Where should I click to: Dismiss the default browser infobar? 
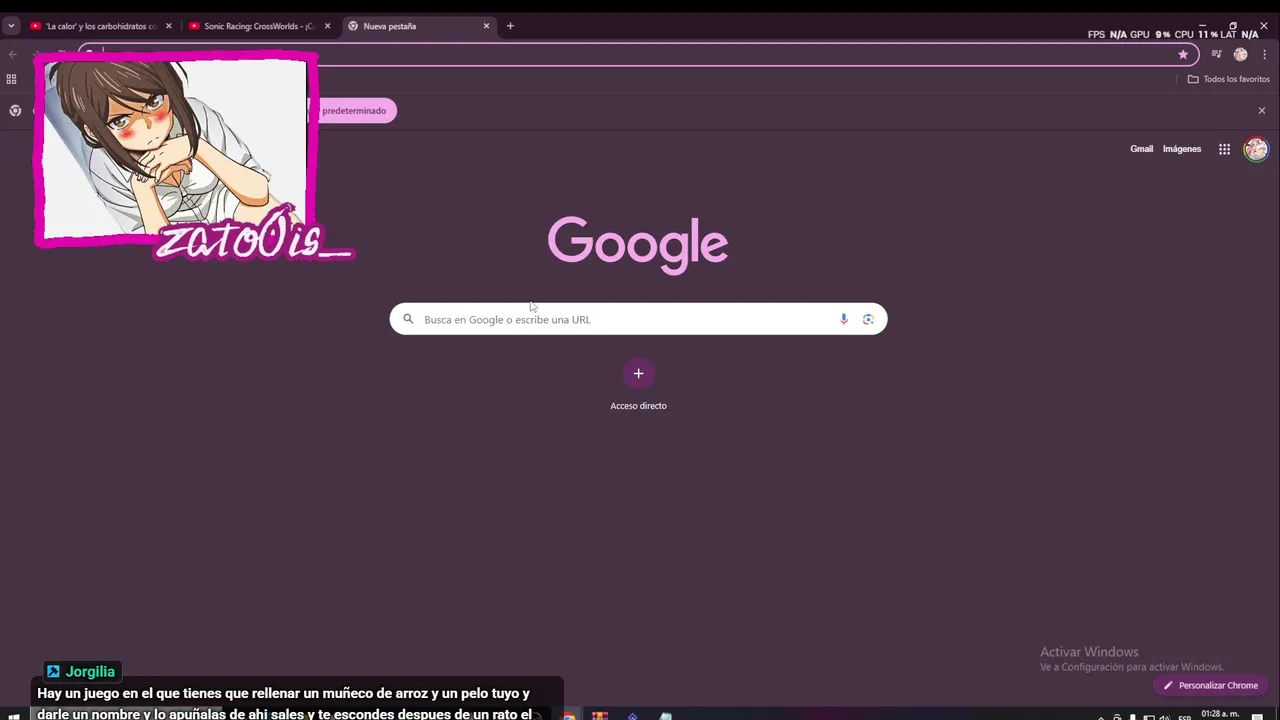click(1262, 111)
